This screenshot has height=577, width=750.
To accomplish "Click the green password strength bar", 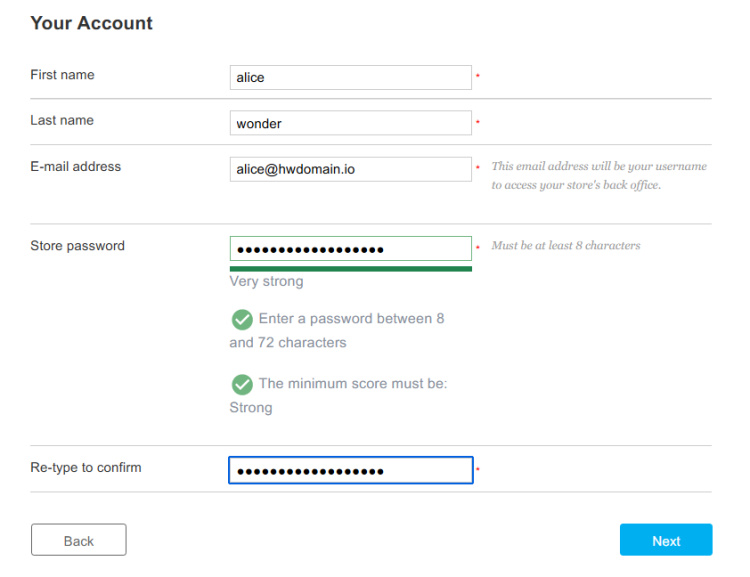I will coord(350,268).
